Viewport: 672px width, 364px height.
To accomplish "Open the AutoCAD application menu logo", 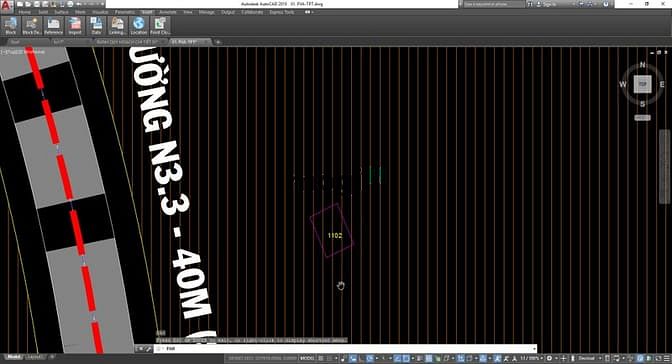I will [x=6, y=6].
